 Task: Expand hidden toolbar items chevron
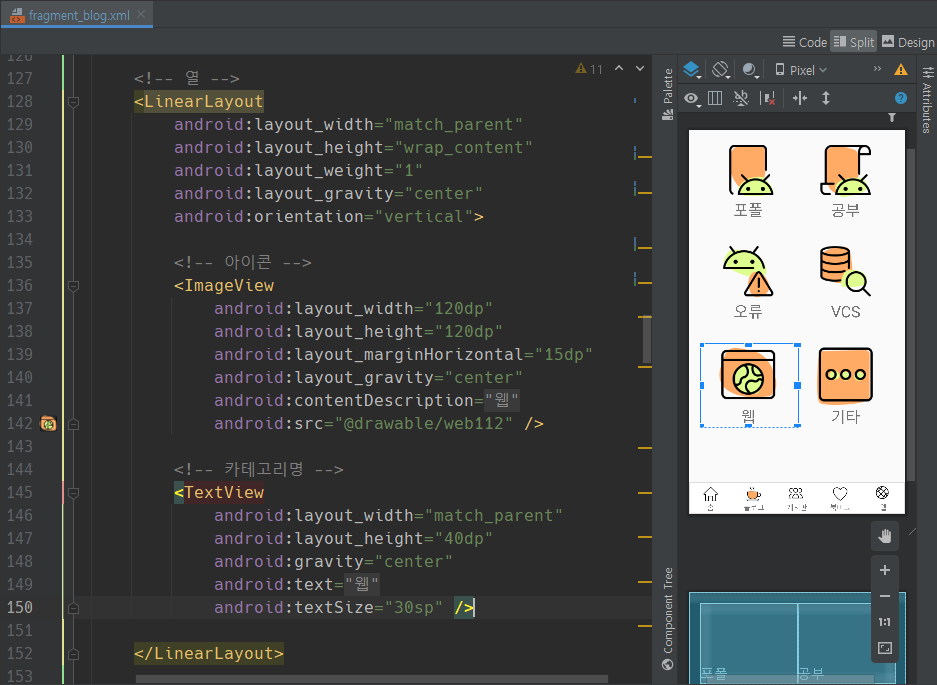(x=877, y=69)
